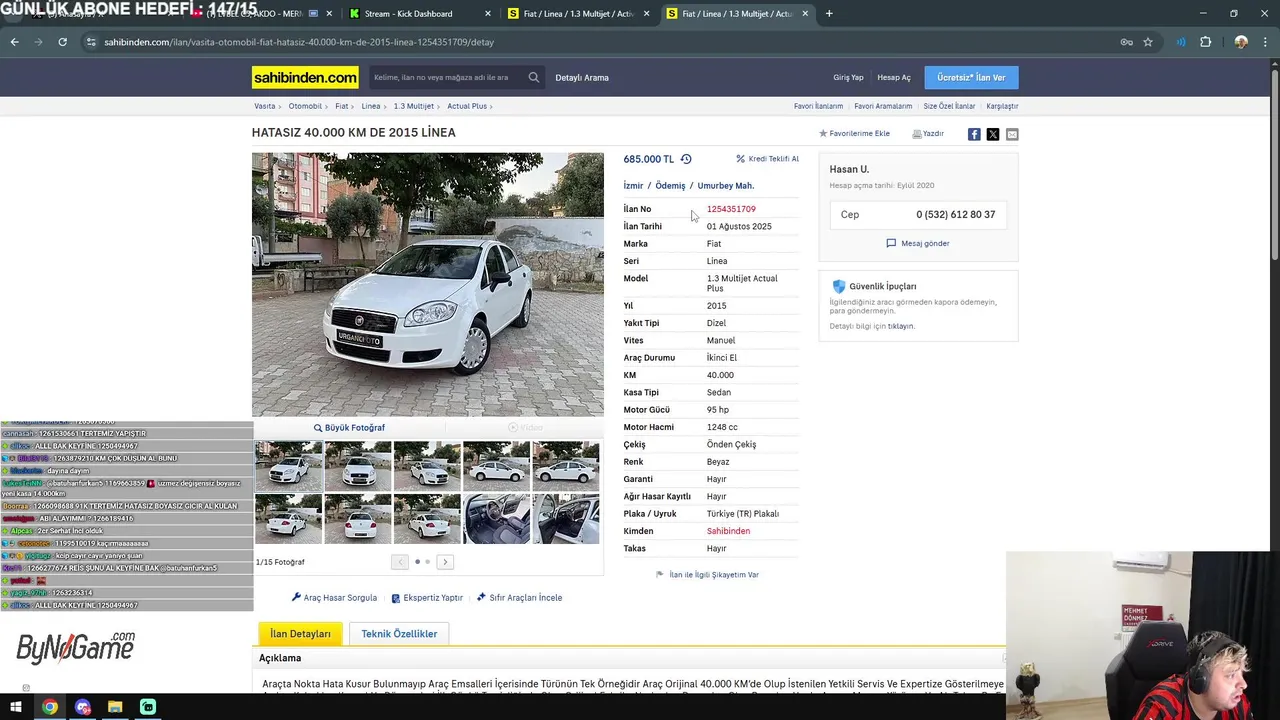Report listing via İlan ile İlgili Şikayetim Var
This screenshot has height=720, width=1280.
click(707, 575)
